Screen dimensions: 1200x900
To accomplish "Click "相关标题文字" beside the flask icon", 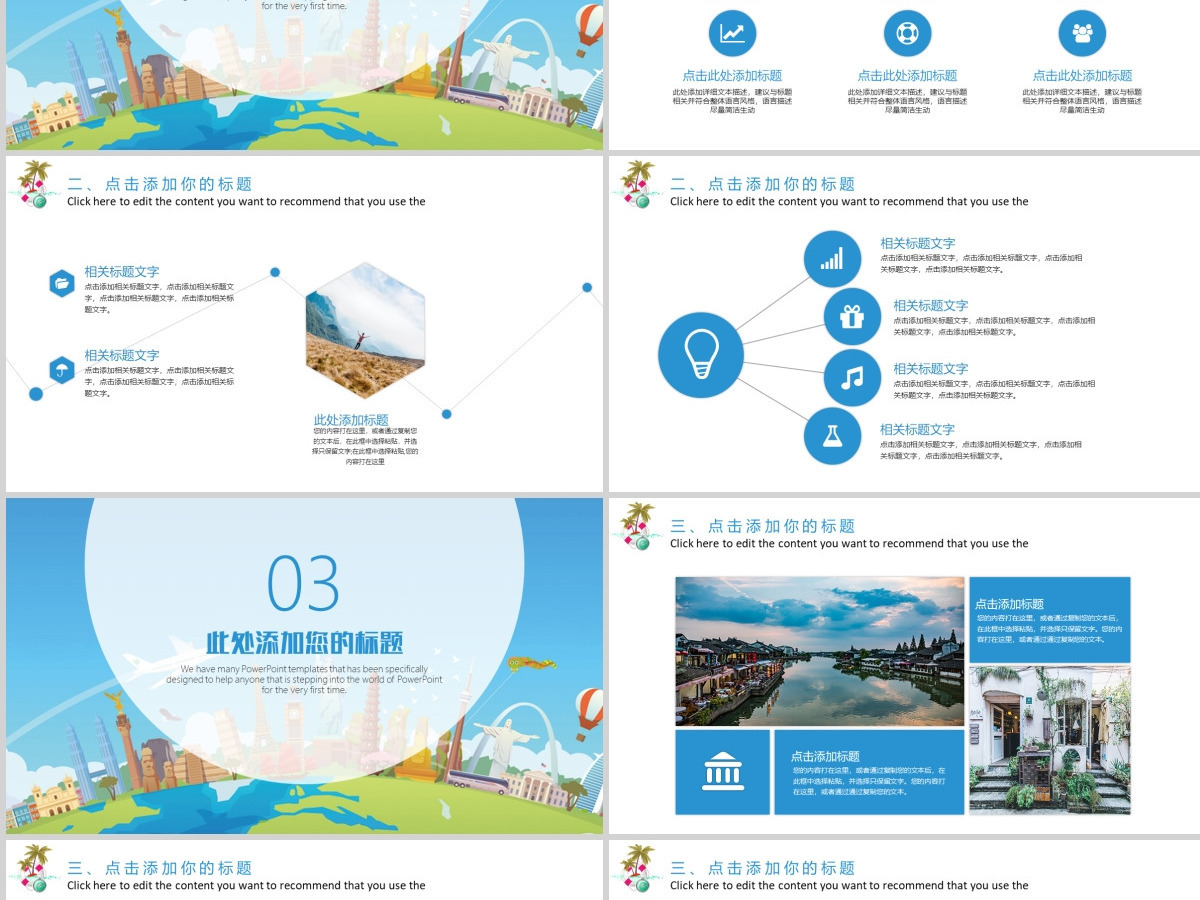I will [x=918, y=430].
